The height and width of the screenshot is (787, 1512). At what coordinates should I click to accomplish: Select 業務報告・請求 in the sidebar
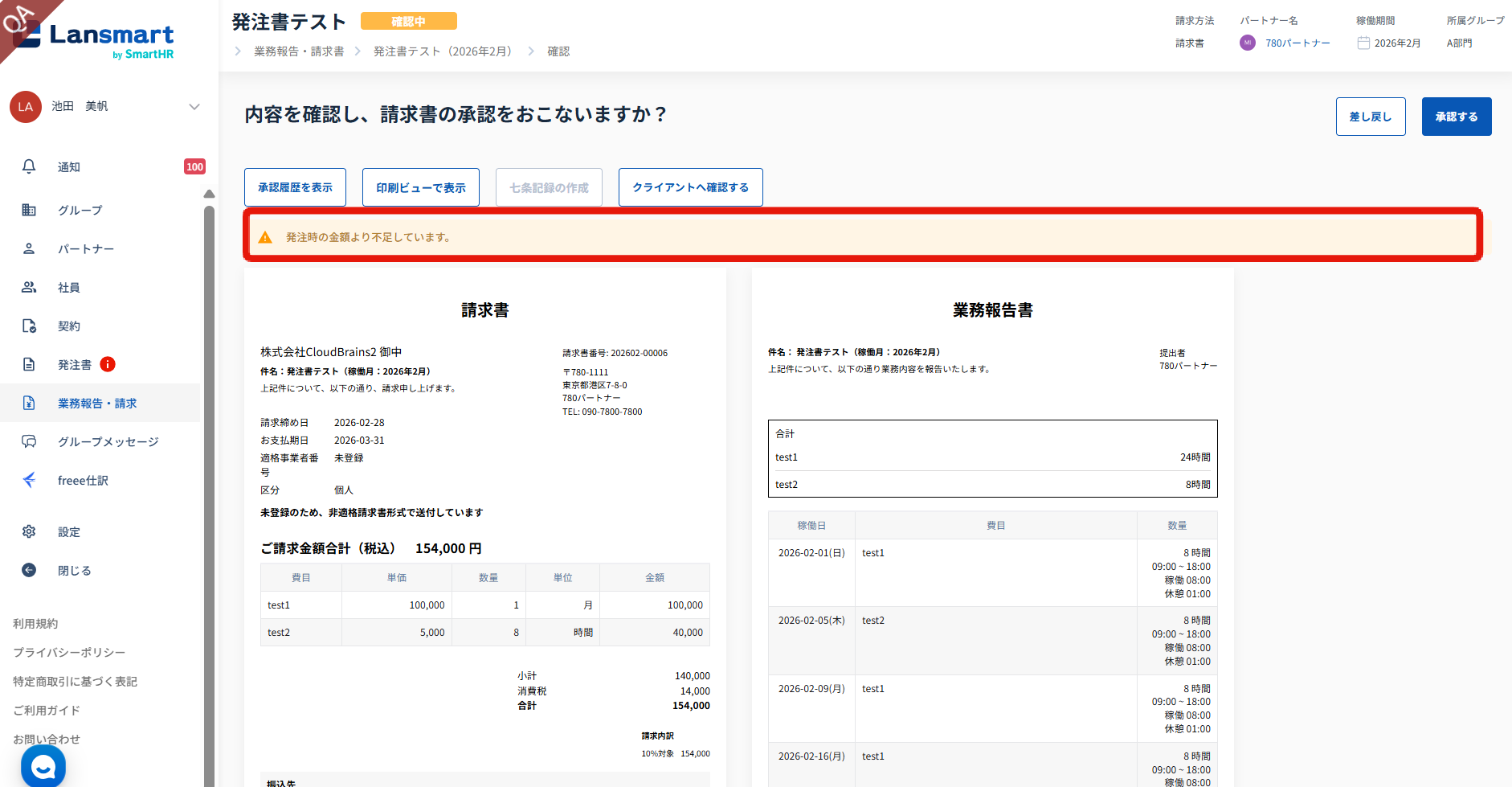coord(96,403)
